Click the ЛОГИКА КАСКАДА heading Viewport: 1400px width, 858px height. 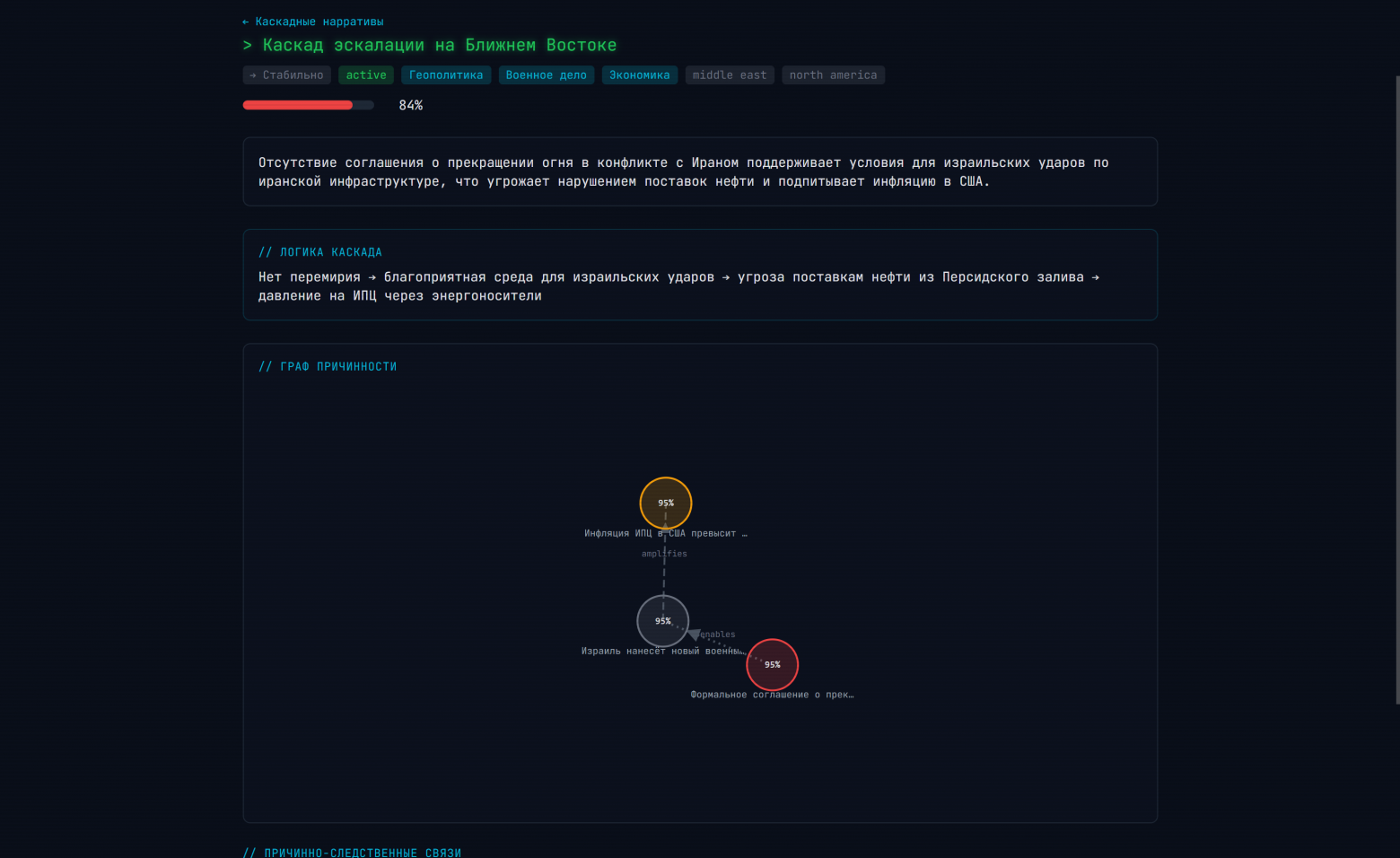(320, 252)
